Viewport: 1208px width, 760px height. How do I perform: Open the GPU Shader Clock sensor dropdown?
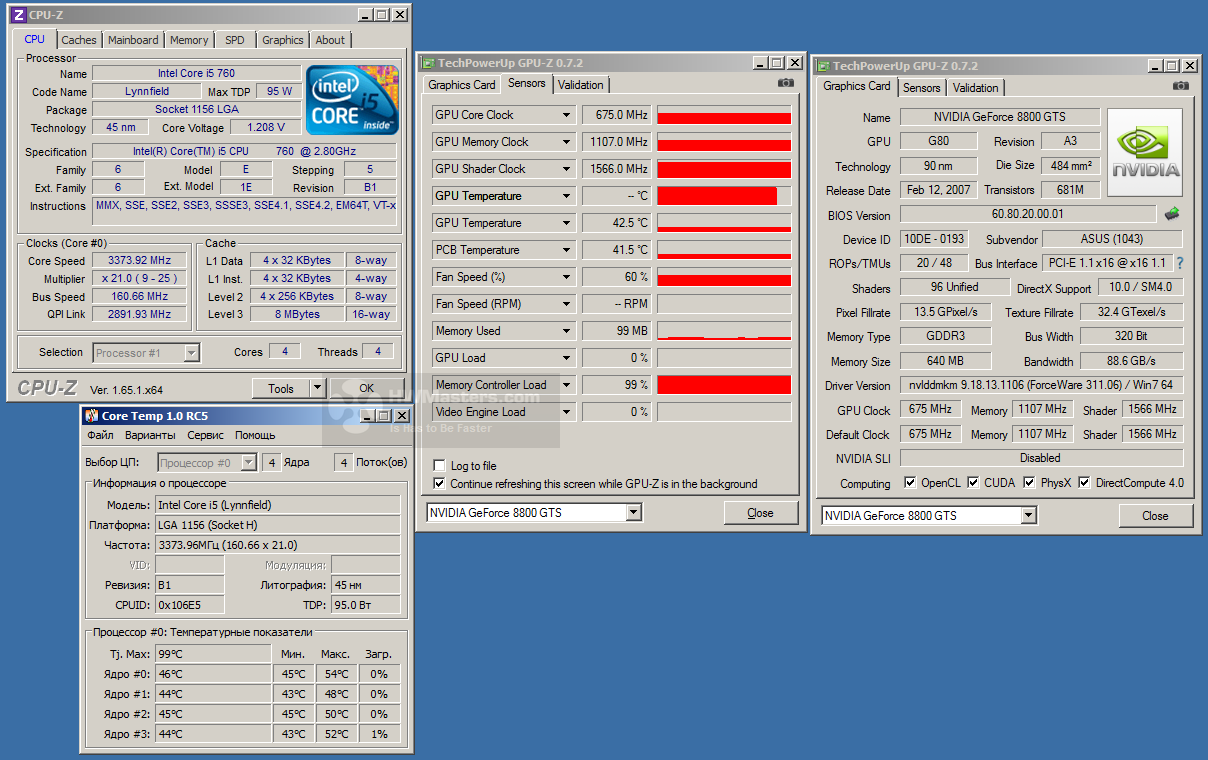(x=567, y=169)
